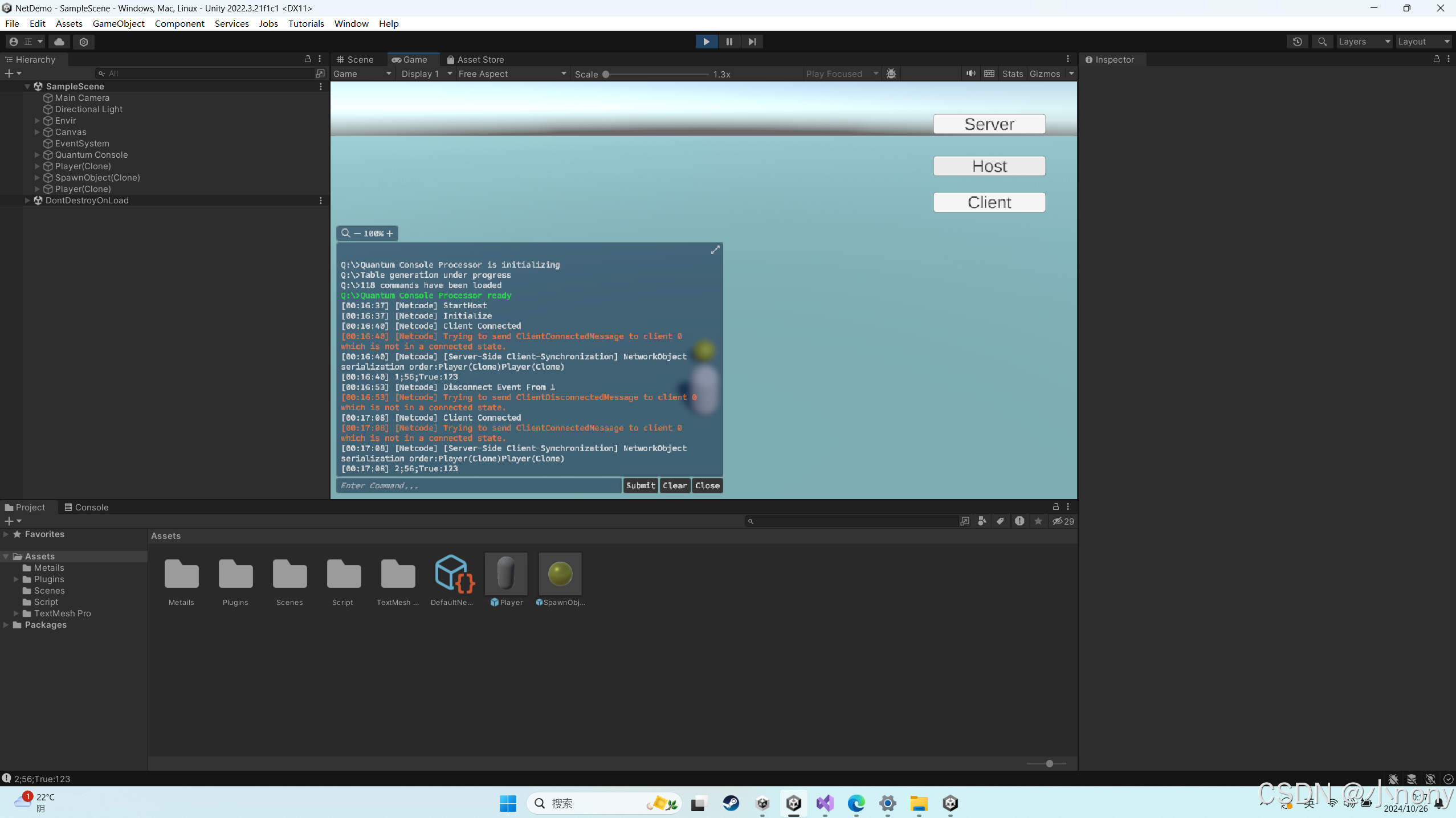Click the console Clear button
Image resolution: width=1456 pixels, height=818 pixels.
pos(675,486)
